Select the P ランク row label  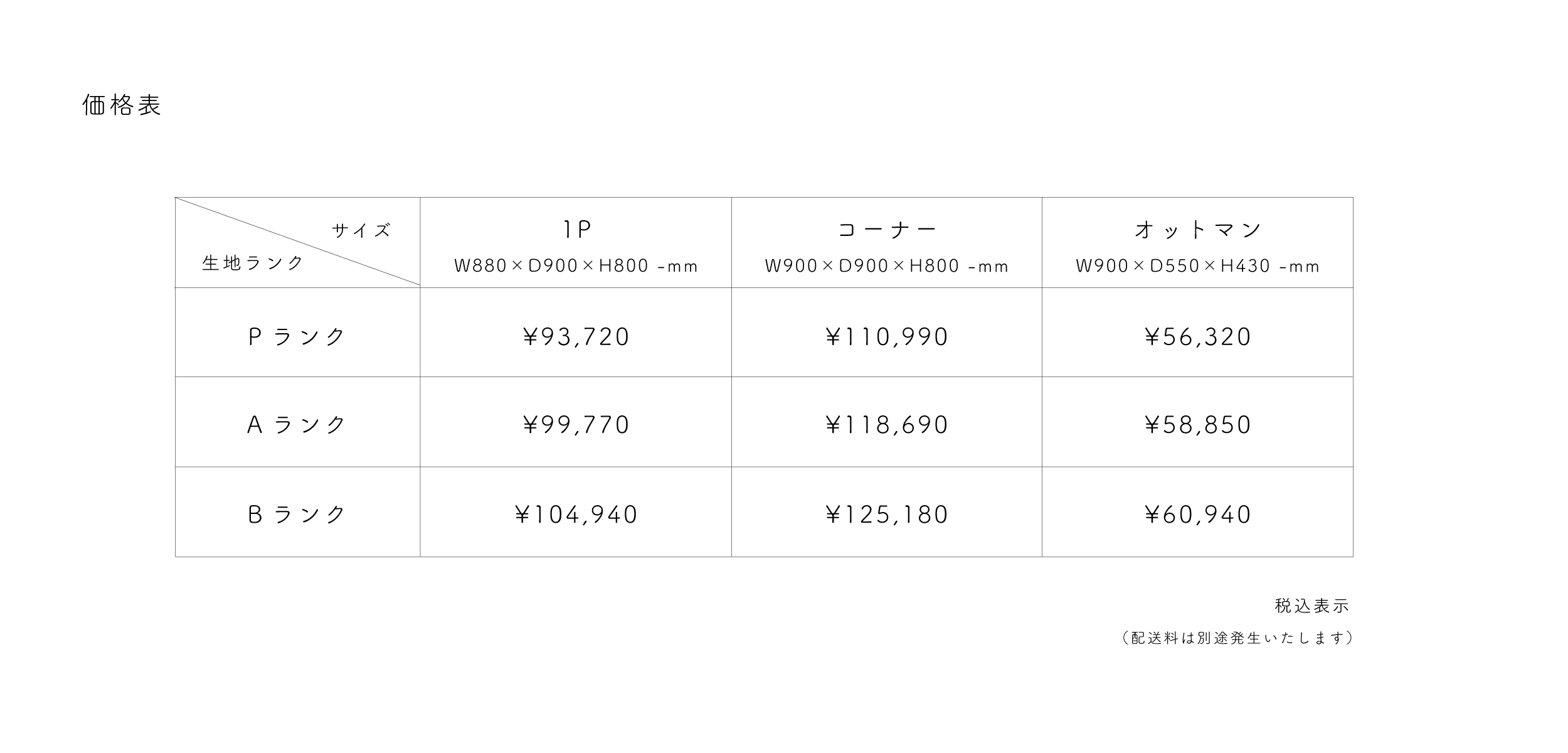point(297,337)
